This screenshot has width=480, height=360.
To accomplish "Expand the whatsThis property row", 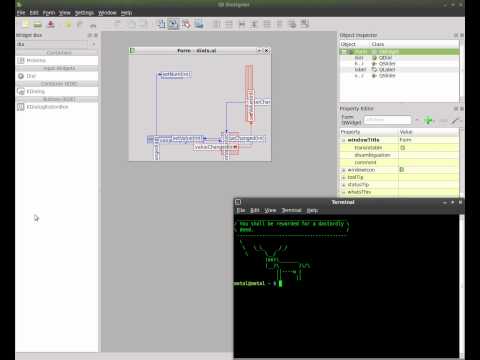I will [x=344, y=192].
